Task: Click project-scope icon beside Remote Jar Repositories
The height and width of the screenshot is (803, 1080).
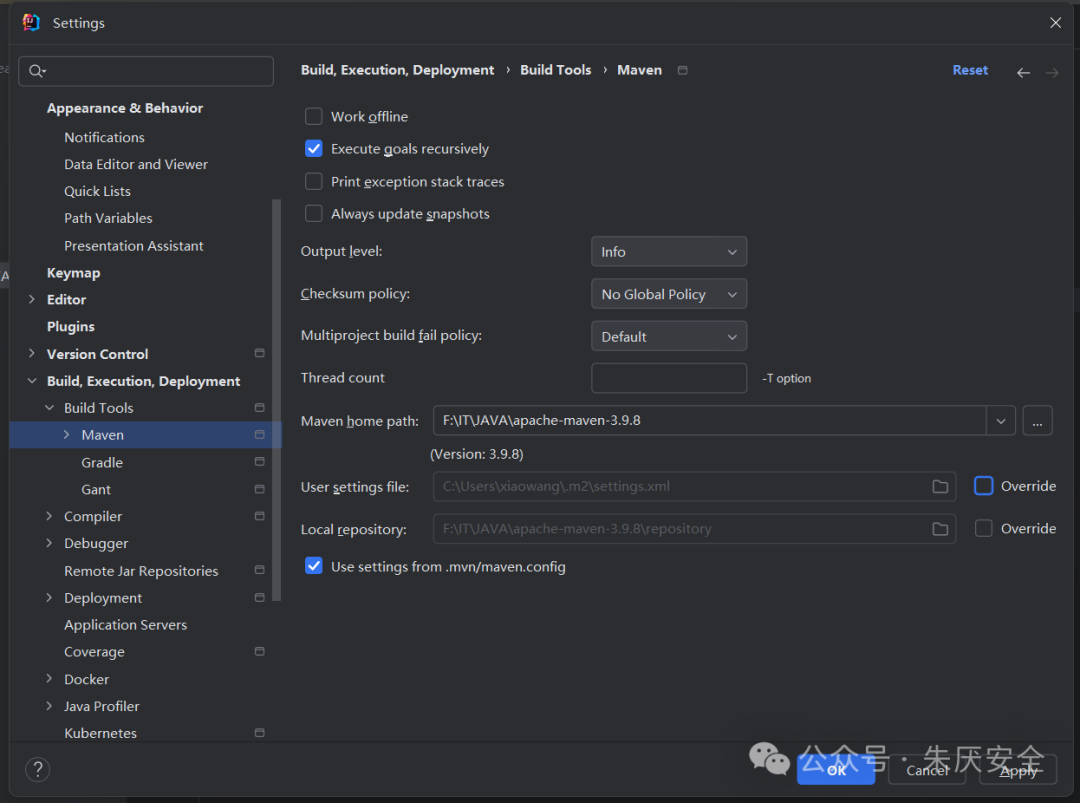Action: (x=260, y=570)
